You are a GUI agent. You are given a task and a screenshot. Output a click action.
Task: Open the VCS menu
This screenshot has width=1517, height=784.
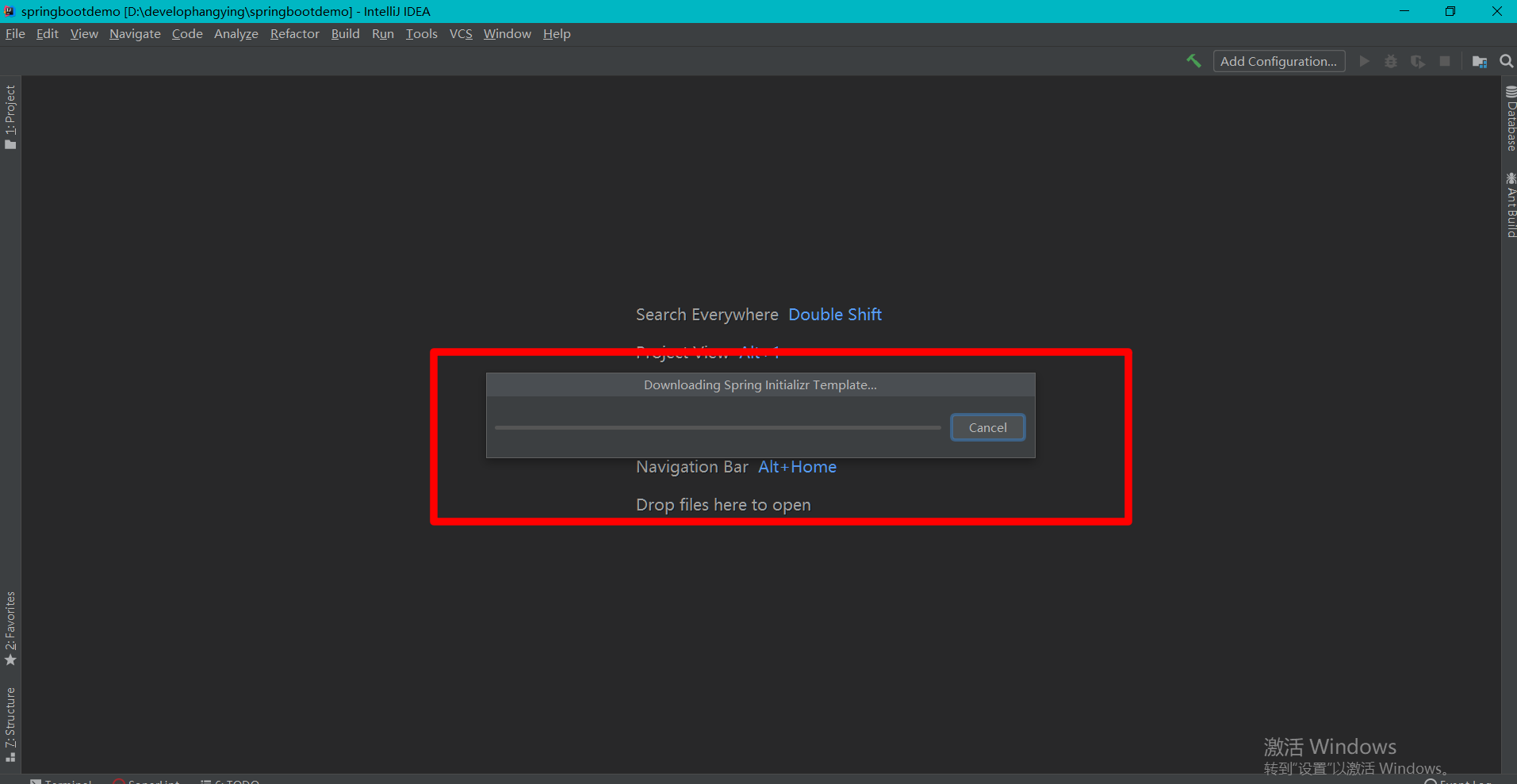(461, 33)
